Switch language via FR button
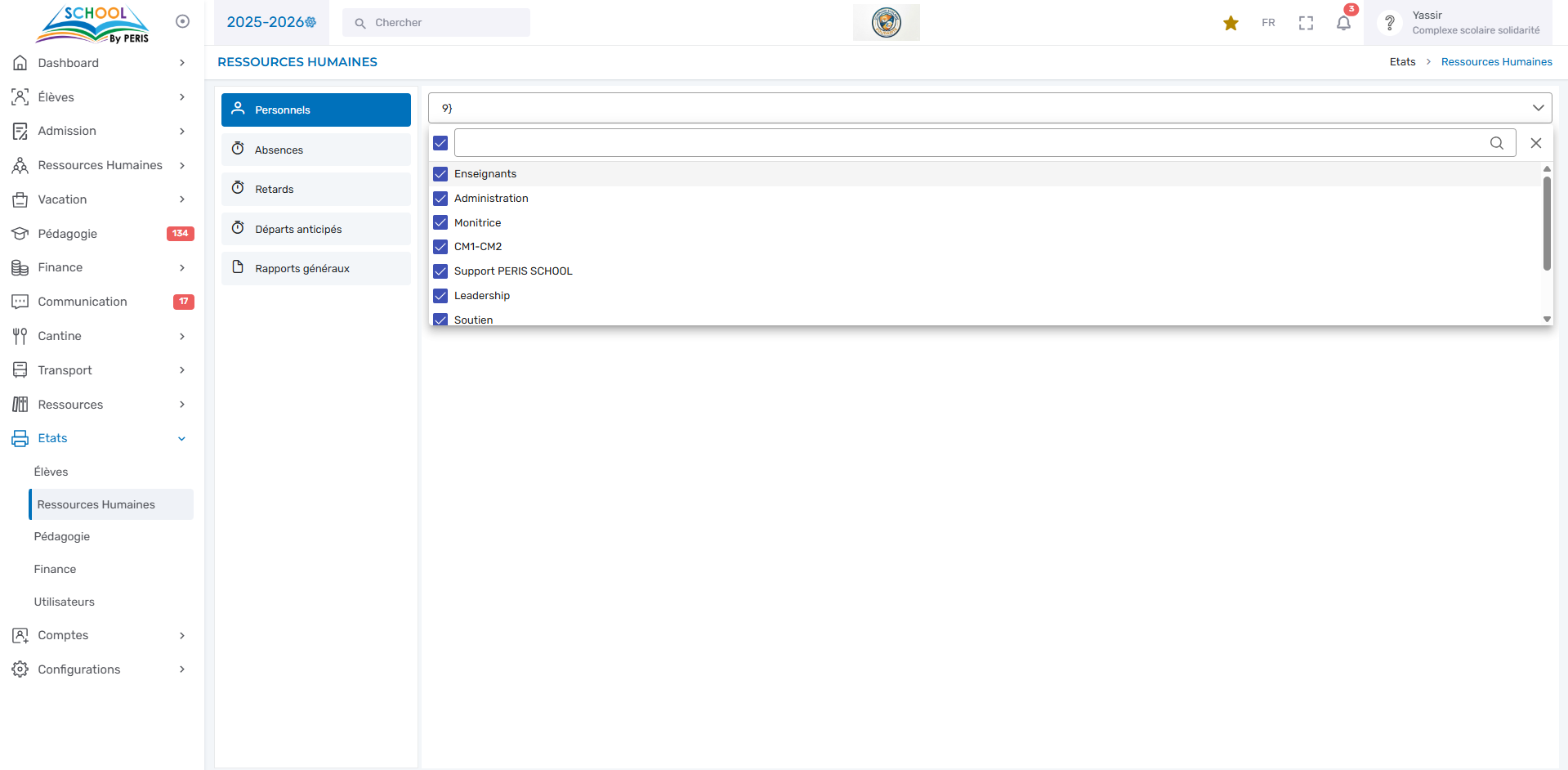This screenshot has height=770, width=1568. click(x=1268, y=23)
